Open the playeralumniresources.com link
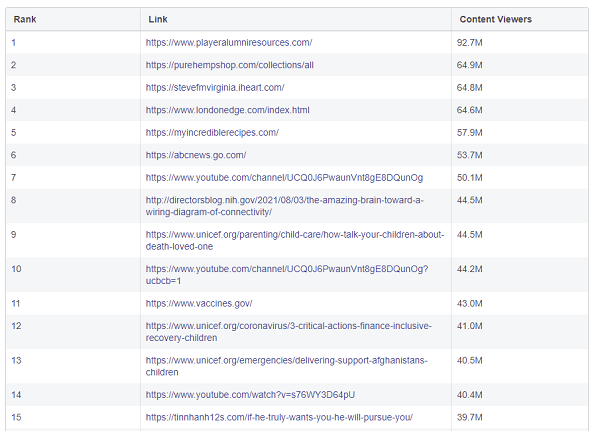Screen dimensions: 600x431 (229, 42)
